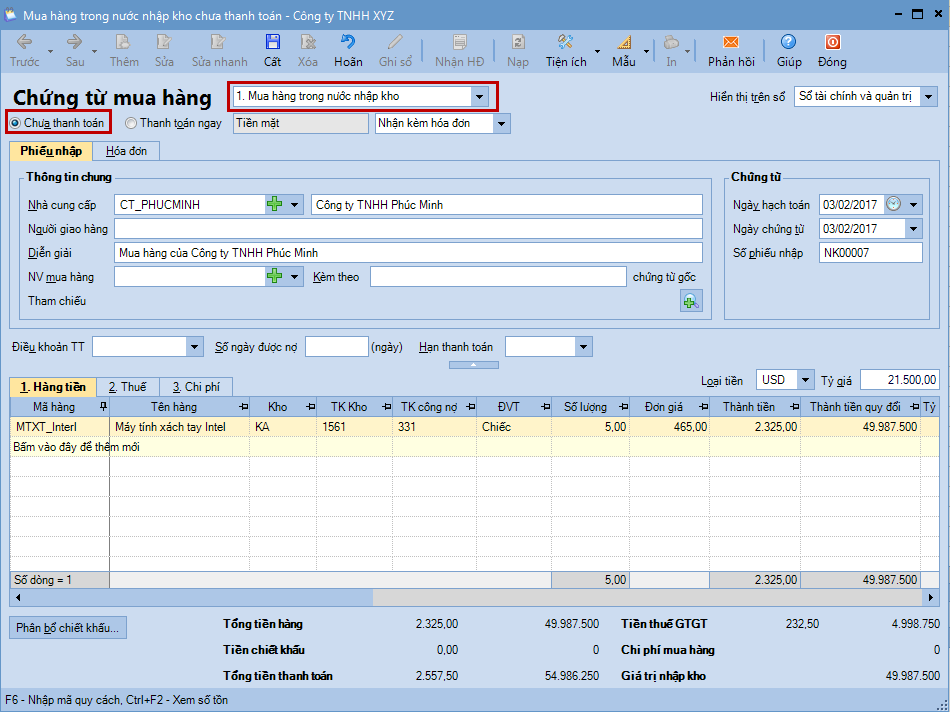The height and width of the screenshot is (712, 950).
Task: Switch to the Phiếu nhập tab
Action: 51,151
